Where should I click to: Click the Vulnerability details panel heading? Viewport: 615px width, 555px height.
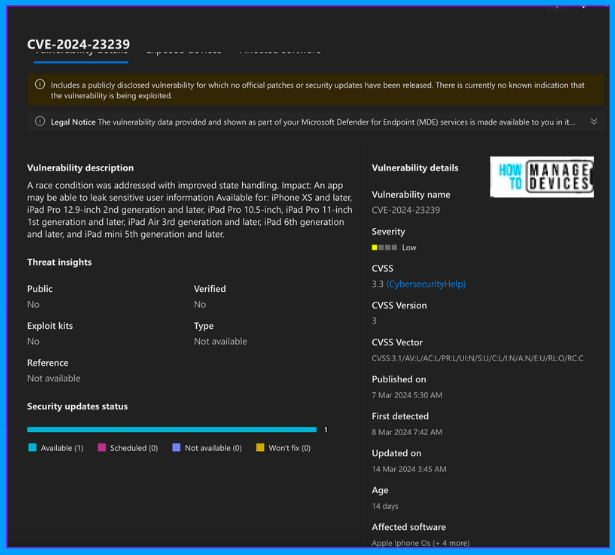tap(415, 168)
